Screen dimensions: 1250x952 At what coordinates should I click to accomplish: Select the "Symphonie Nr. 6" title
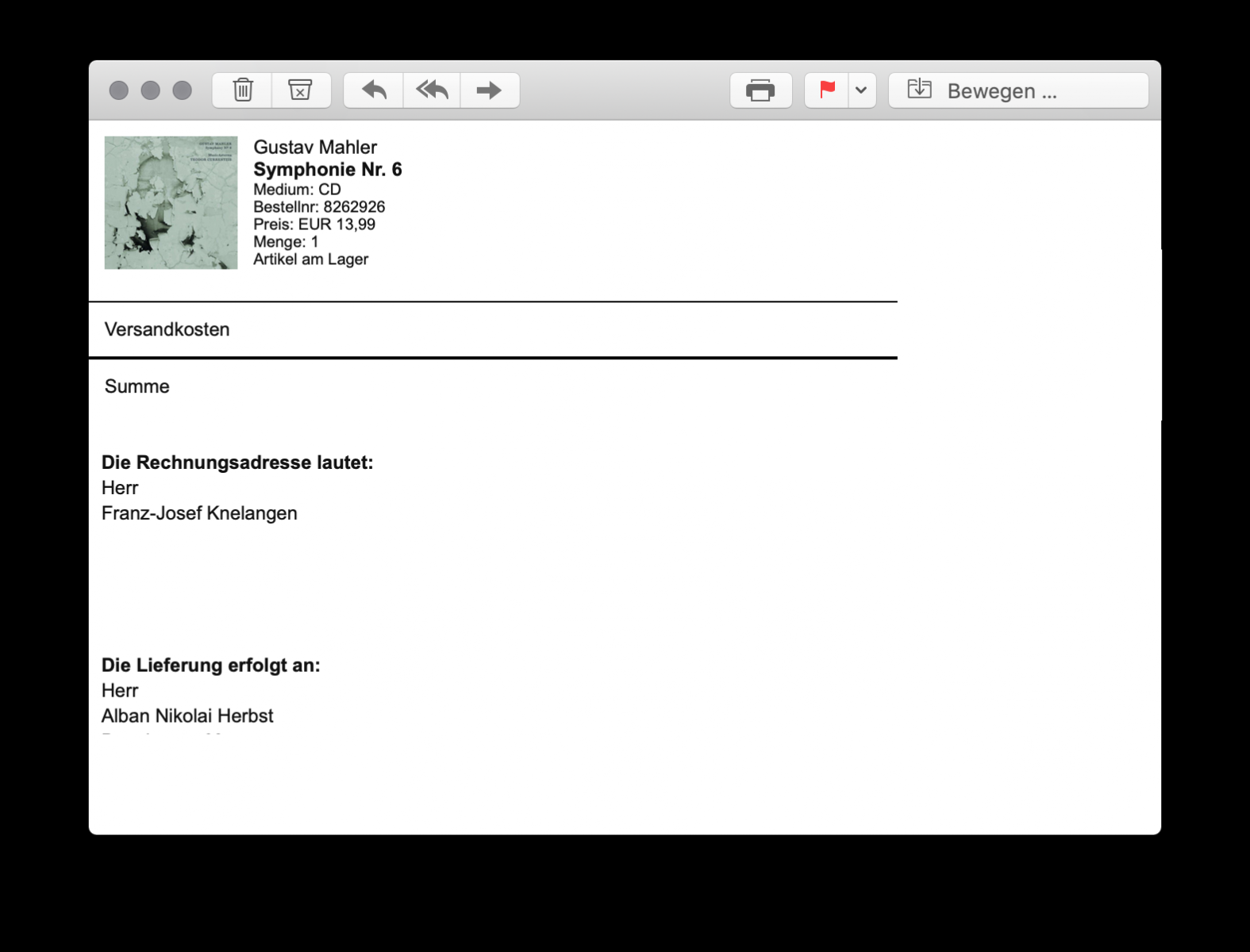pos(328,169)
